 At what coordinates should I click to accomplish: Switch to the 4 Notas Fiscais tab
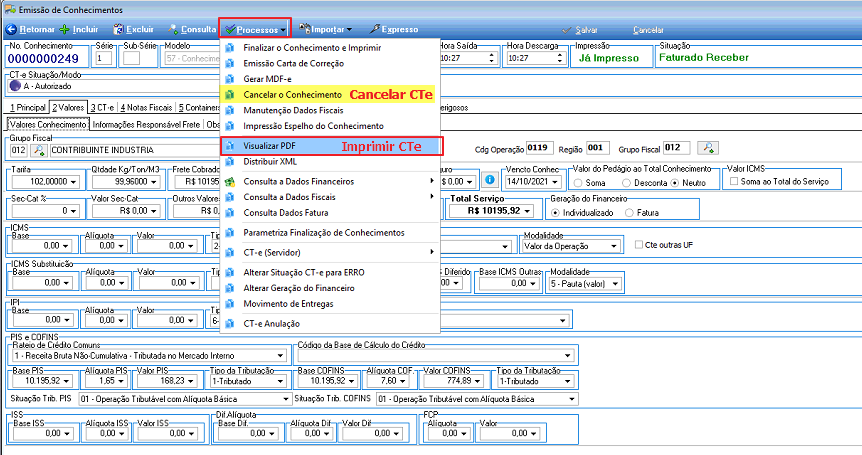[x=146, y=108]
